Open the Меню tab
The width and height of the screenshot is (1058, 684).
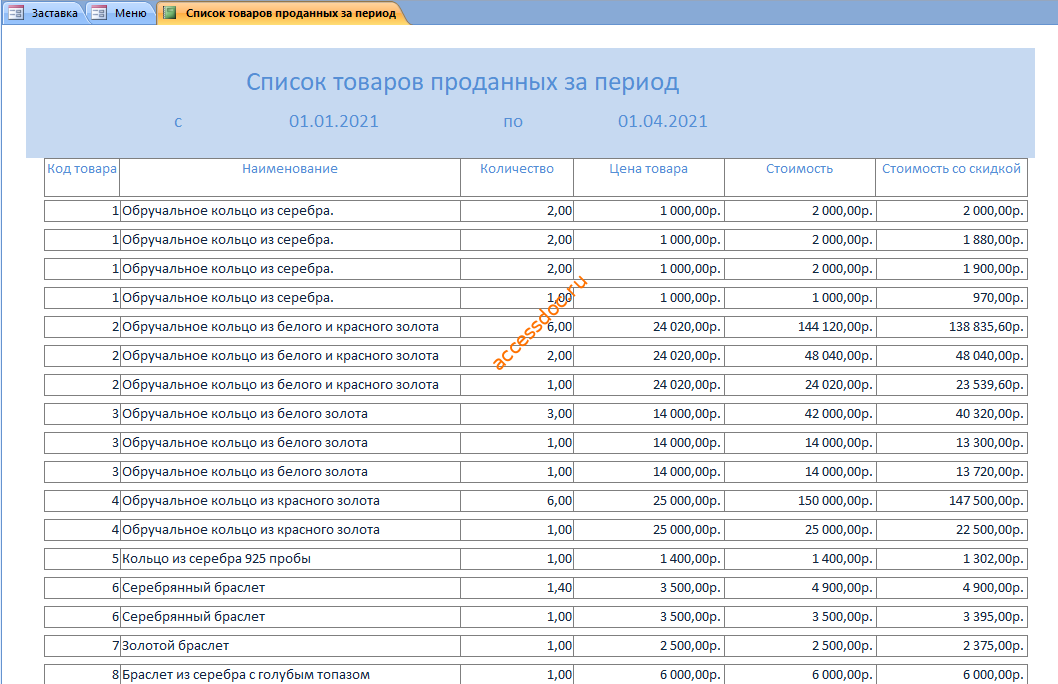(121, 13)
